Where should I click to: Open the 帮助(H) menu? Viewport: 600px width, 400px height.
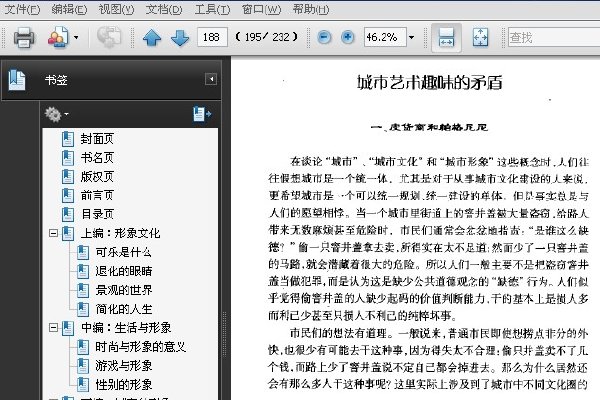[x=311, y=9]
